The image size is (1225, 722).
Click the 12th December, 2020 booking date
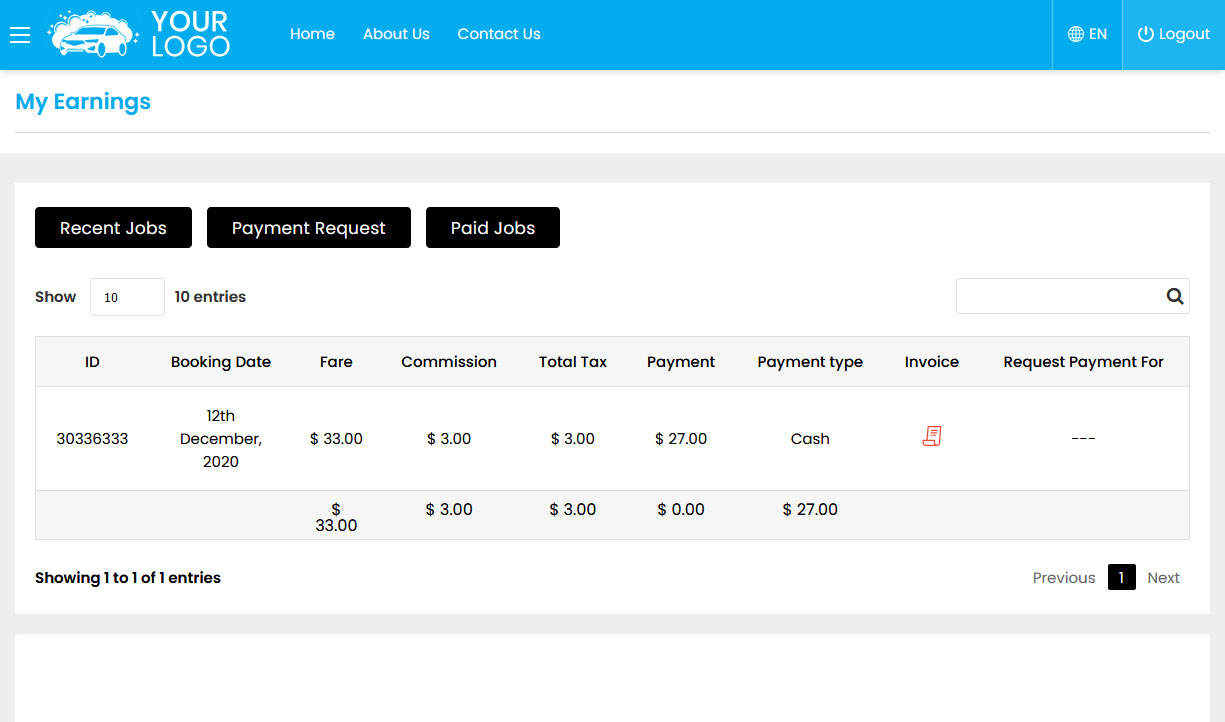pyautogui.click(x=221, y=439)
